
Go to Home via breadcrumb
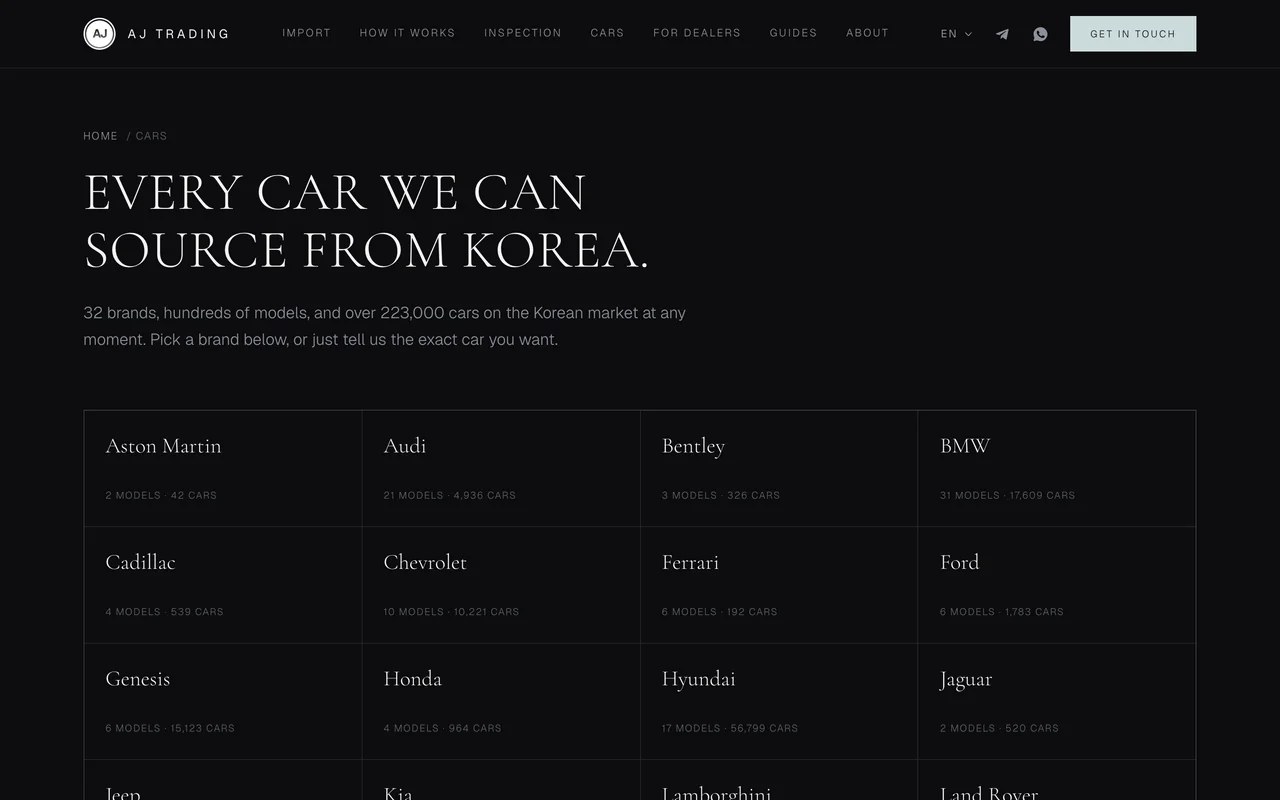[x=100, y=136]
